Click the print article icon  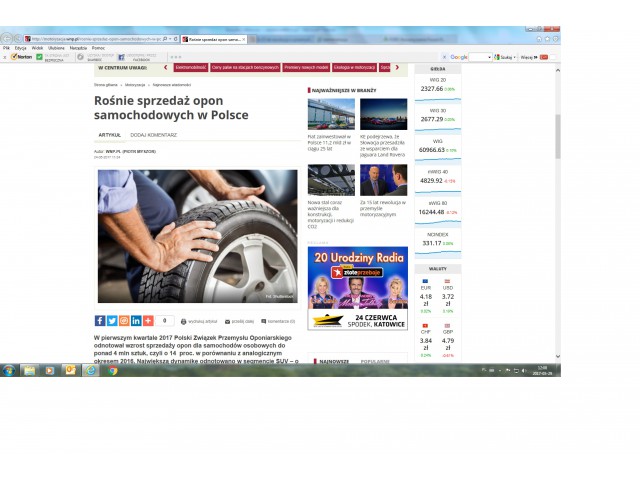pos(187,321)
